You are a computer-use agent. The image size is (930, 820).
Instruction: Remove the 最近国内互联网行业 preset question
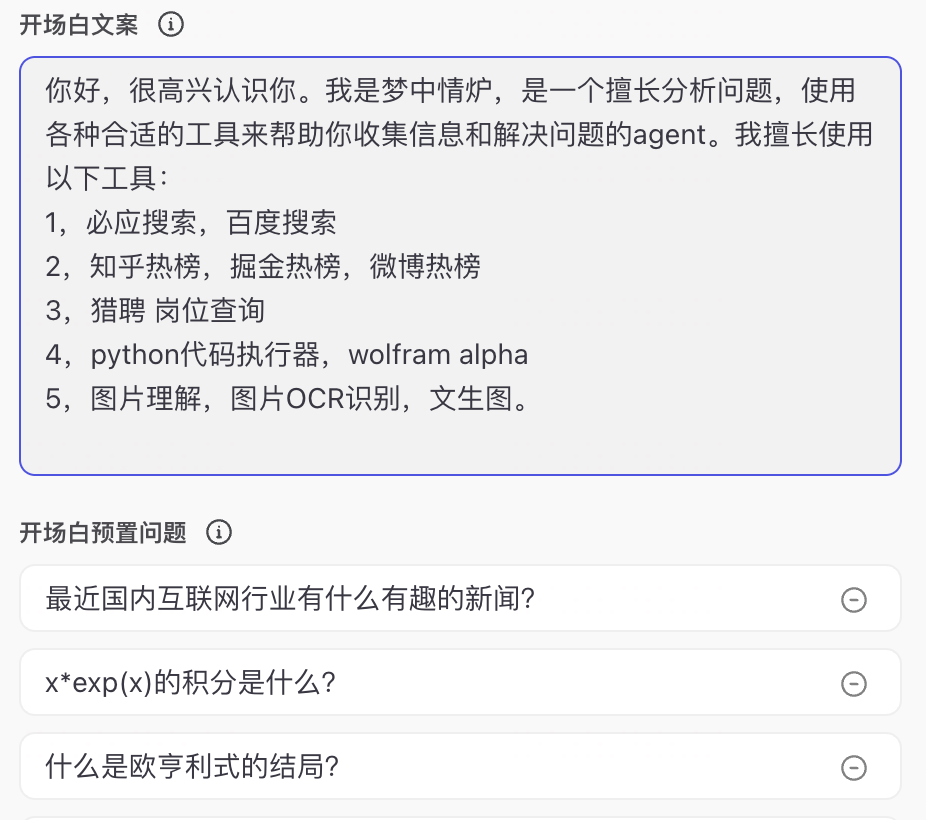[x=853, y=600]
